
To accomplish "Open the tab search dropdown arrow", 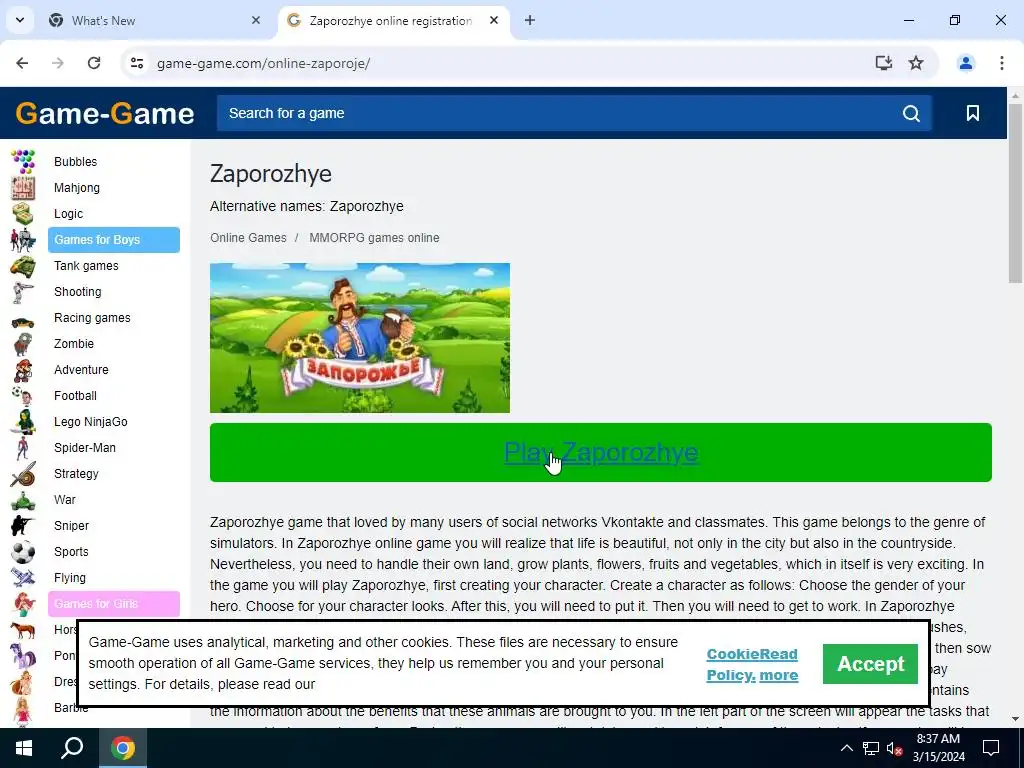I will coord(20,20).
